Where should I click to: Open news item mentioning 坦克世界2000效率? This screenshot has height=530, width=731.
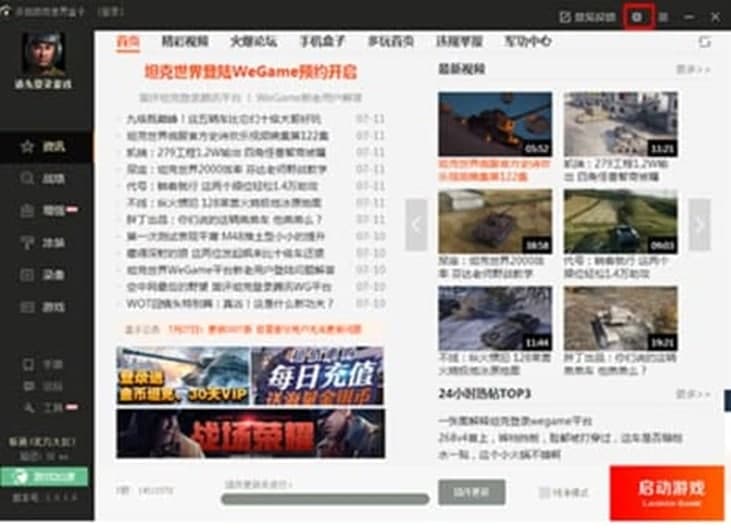coord(227,169)
